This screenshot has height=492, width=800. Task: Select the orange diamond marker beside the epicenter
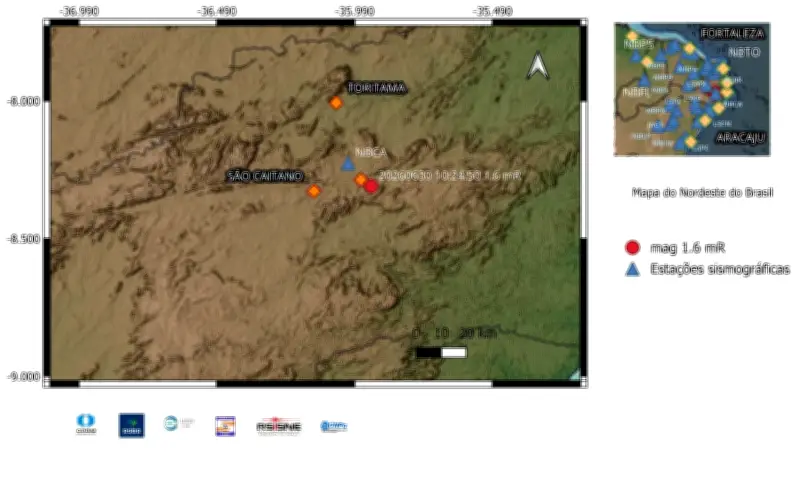[360, 179]
